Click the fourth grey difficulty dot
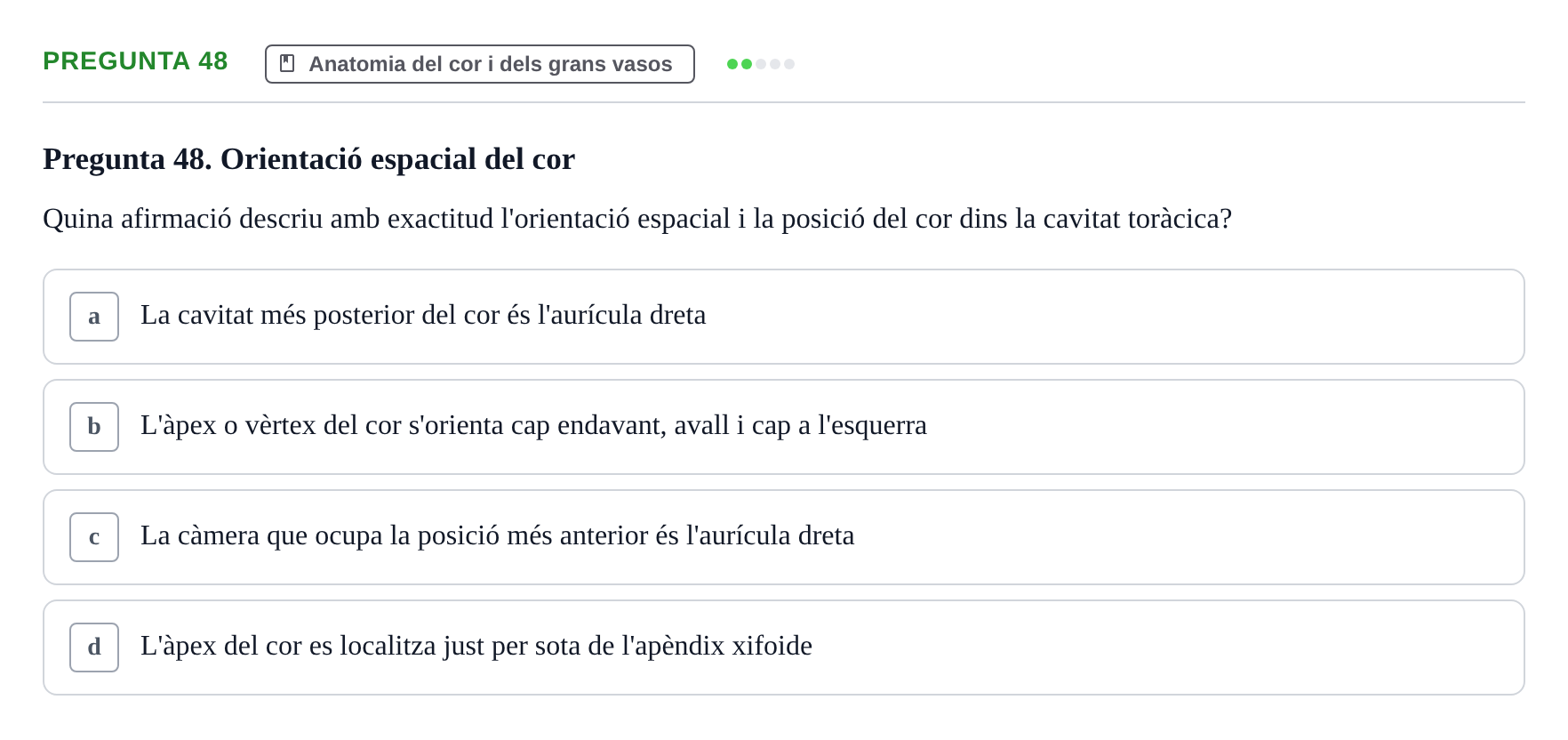The image size is (1568, 740). (775, 64)
